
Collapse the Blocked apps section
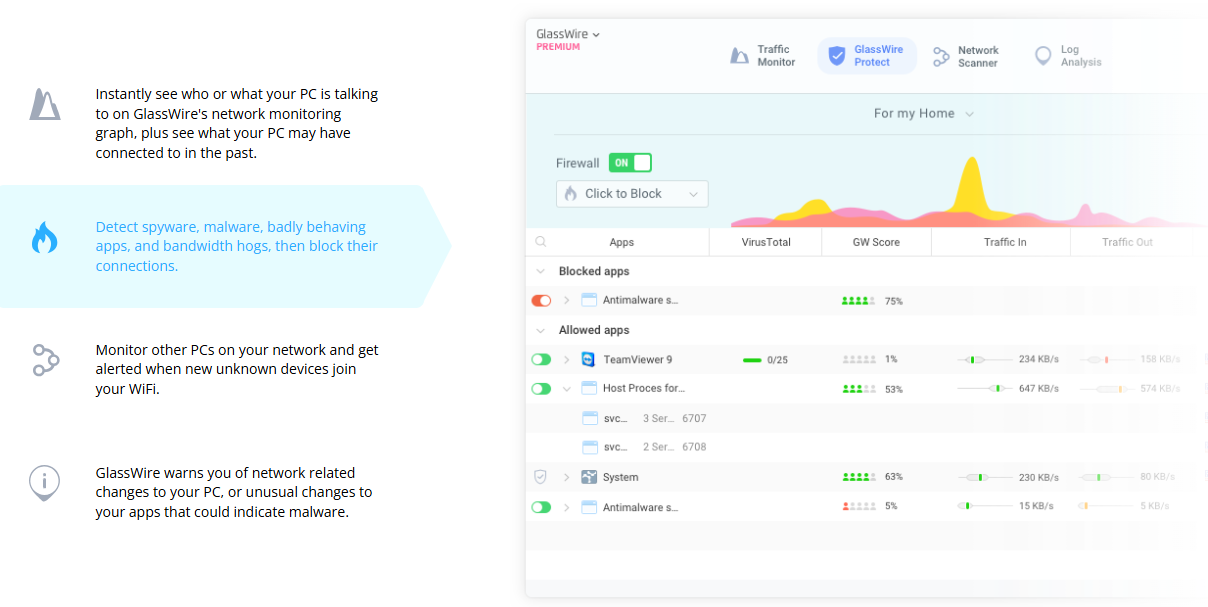tap(541, 271)
